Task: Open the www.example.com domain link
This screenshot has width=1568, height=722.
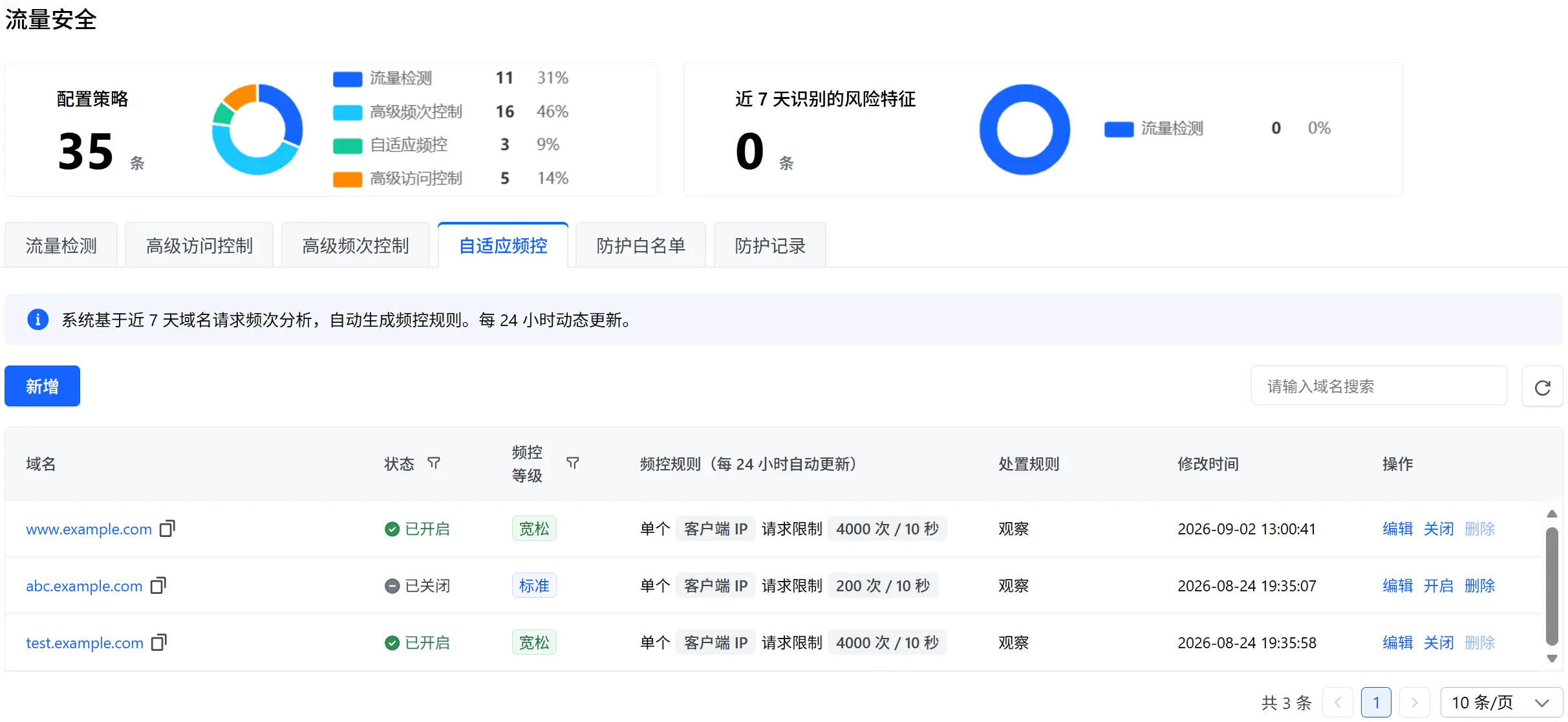Action: 89,529
